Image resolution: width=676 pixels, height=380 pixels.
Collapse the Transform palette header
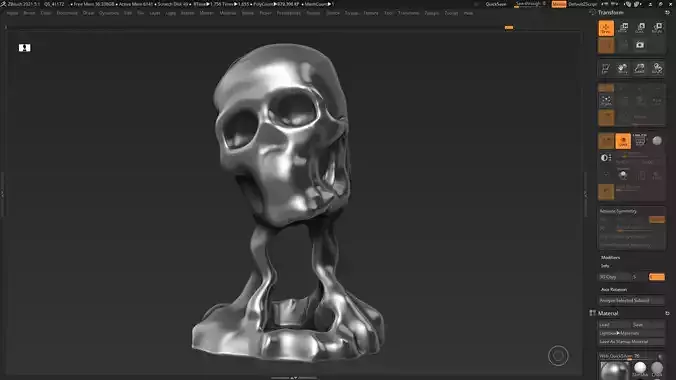pos(610,13)
